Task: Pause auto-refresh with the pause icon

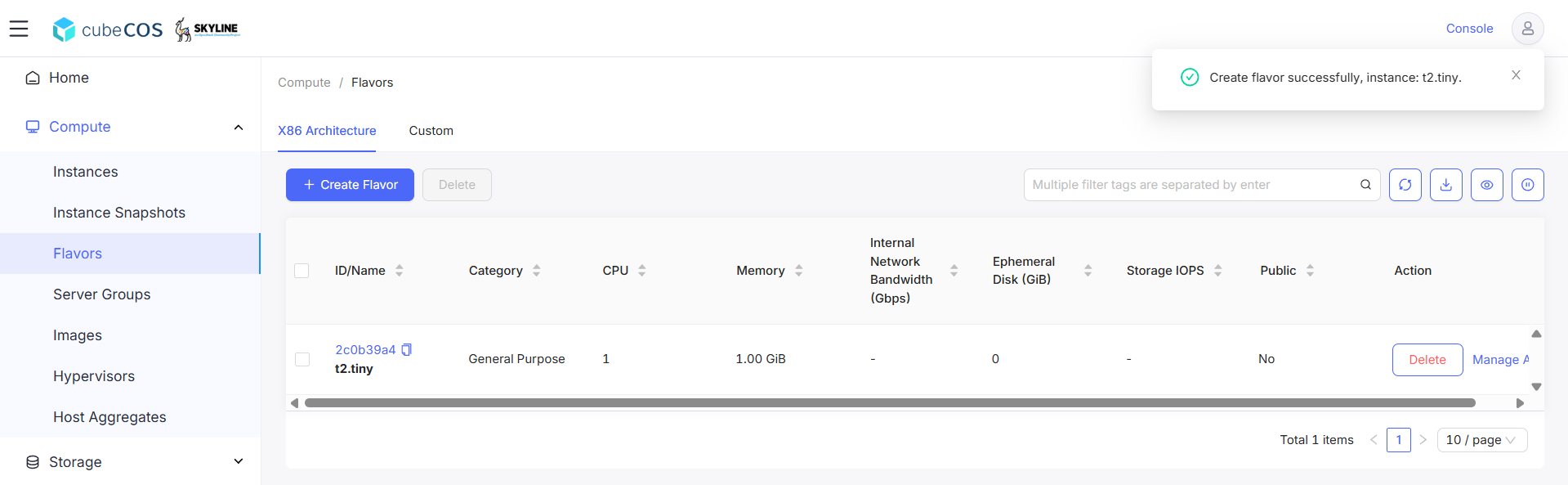Action: 1527,185
